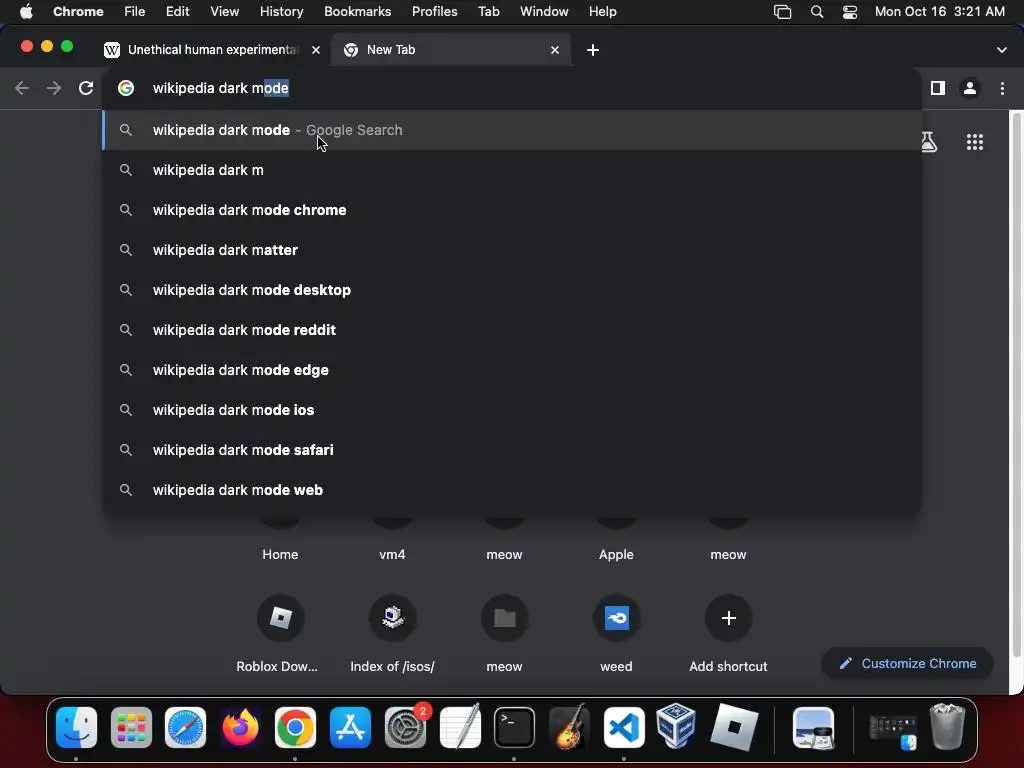Launch GarageBand from the dock
The height and width of the screenshot is (768, 1024).
pyautogui.click(x=569, y=727)
